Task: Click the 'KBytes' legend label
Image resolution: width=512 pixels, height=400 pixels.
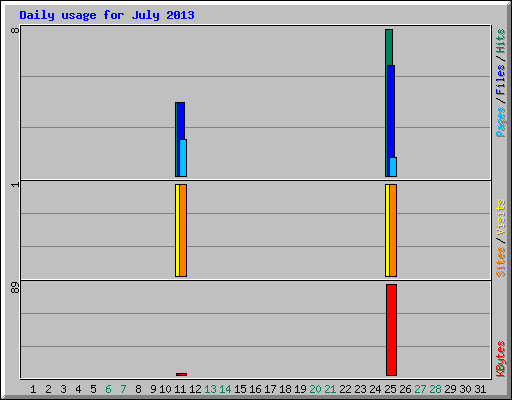Action: (x=500, y=359)
